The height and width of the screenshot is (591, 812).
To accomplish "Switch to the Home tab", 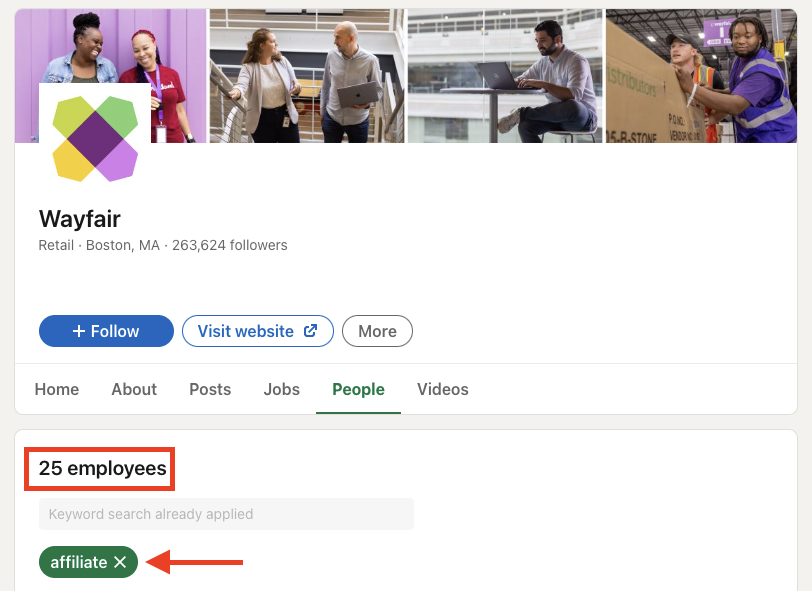I will (57, 389).
